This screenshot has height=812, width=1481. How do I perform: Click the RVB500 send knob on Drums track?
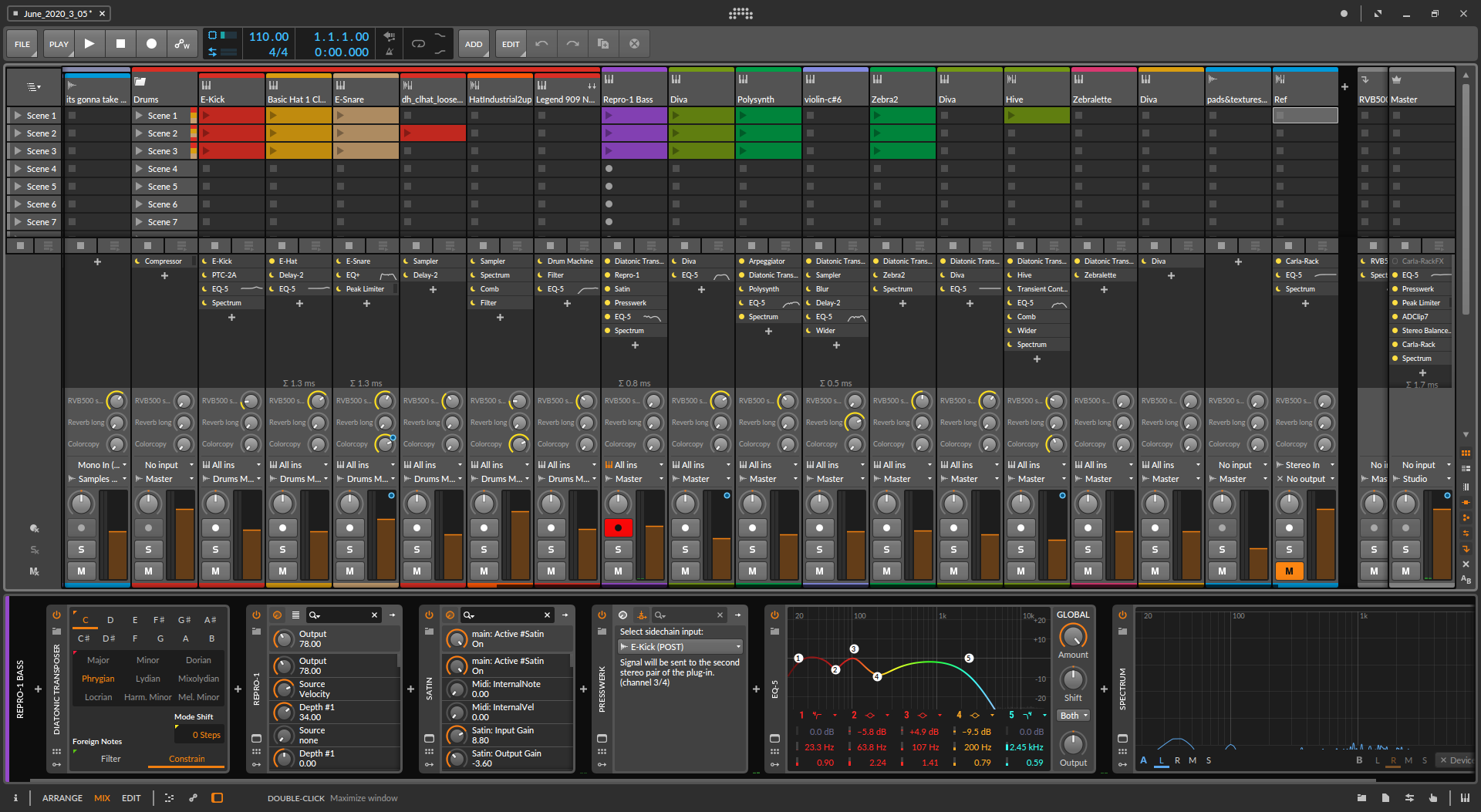click(x=184, y=401)
